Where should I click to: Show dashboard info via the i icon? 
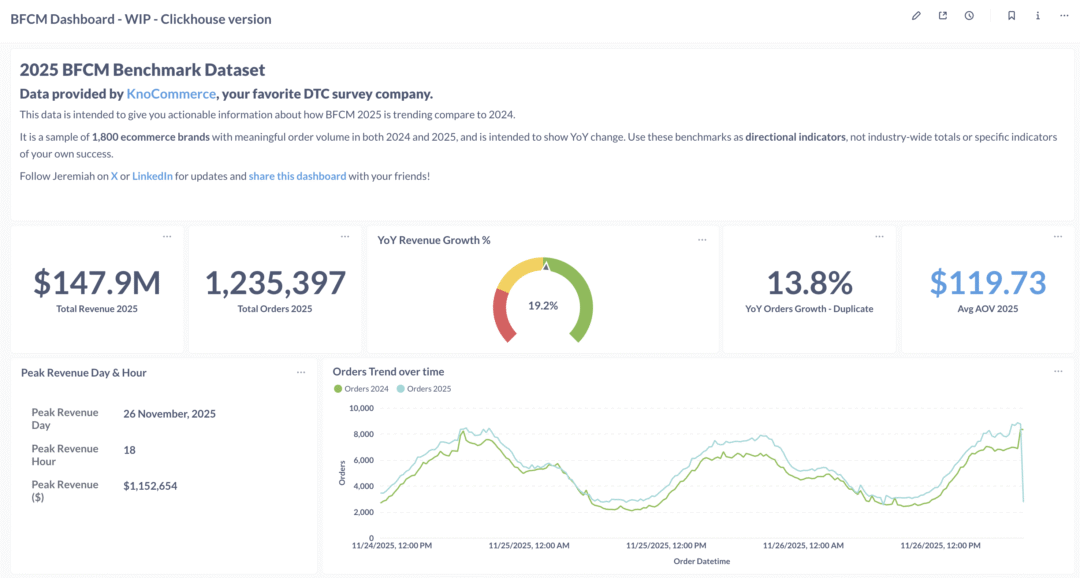pos(1038,16)
